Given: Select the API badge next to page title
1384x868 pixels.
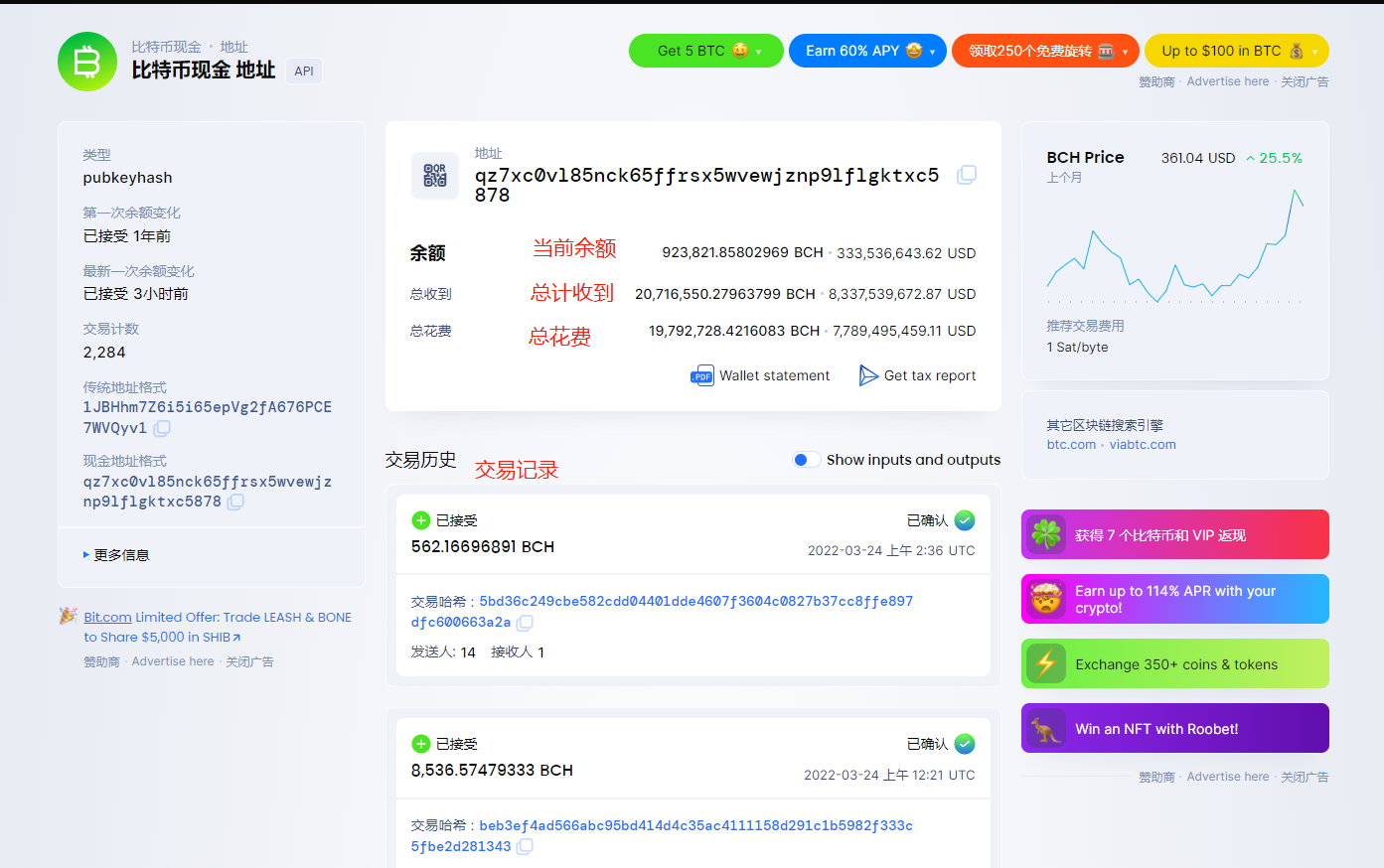Looking at the screenshot, I should pyautogui.click(x=304, y=71).
